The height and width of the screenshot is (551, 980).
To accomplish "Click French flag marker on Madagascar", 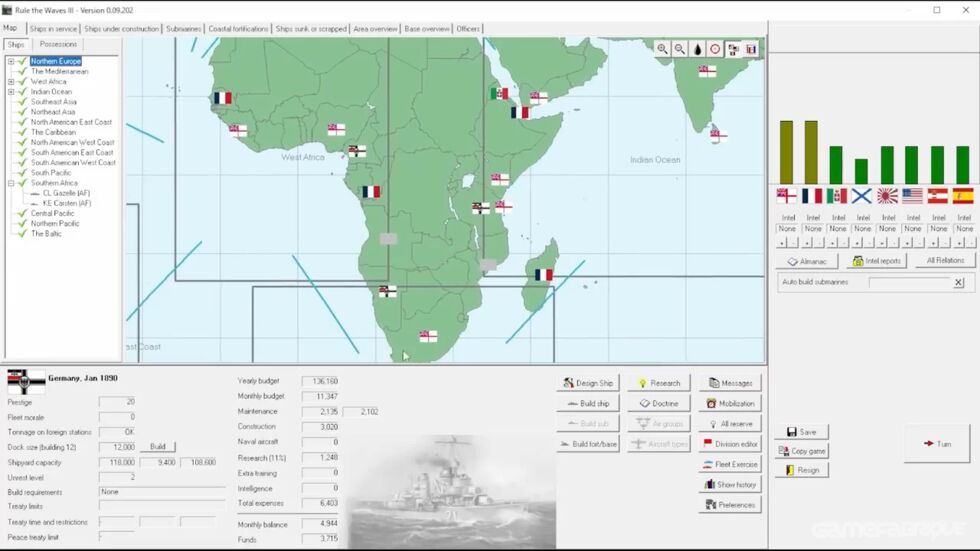I will 543,275.
